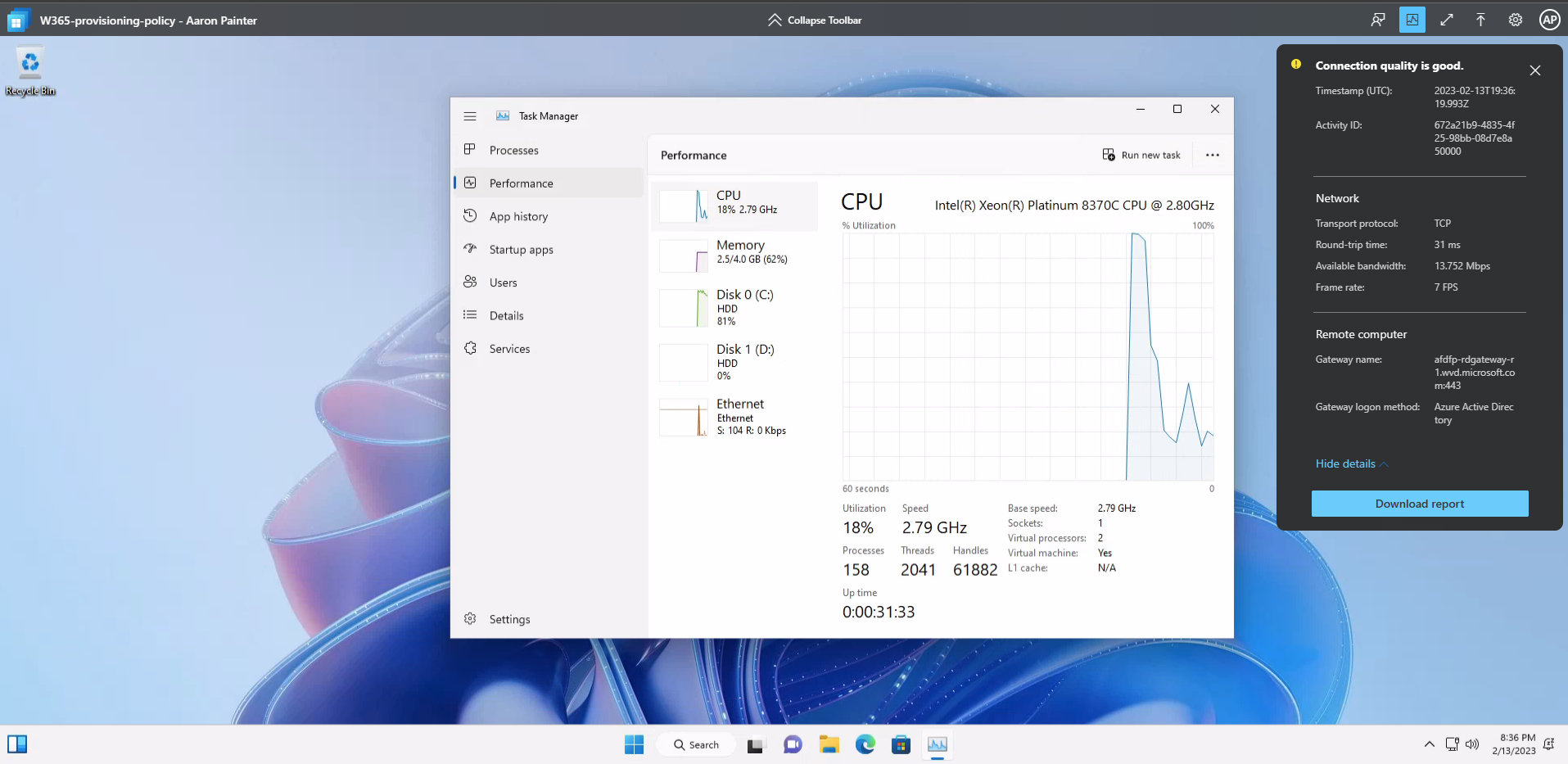Open Task View on taskbar
Image resolution: width=1568 pixels, height=764 pixels.
[755, 745]
